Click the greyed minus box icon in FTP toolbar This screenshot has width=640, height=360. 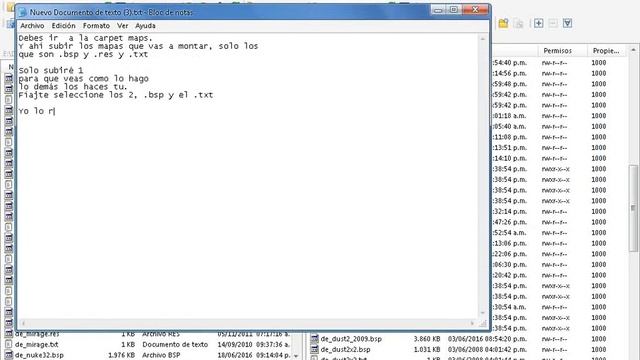(553, 23)
